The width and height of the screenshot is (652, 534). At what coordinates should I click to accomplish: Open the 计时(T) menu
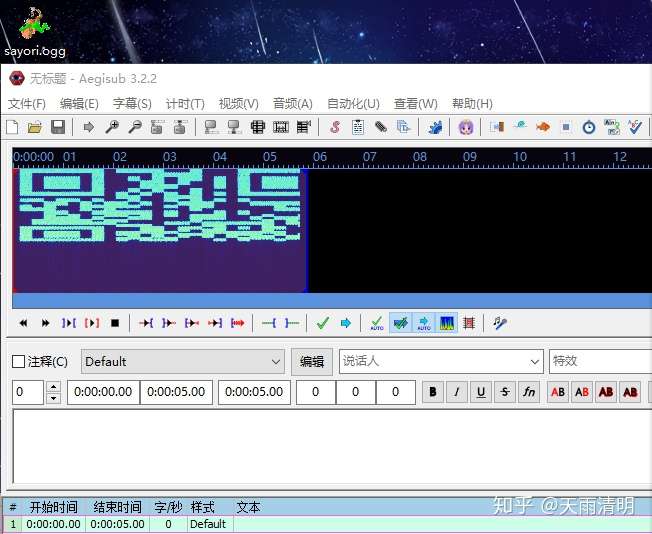tap(185, 104)
